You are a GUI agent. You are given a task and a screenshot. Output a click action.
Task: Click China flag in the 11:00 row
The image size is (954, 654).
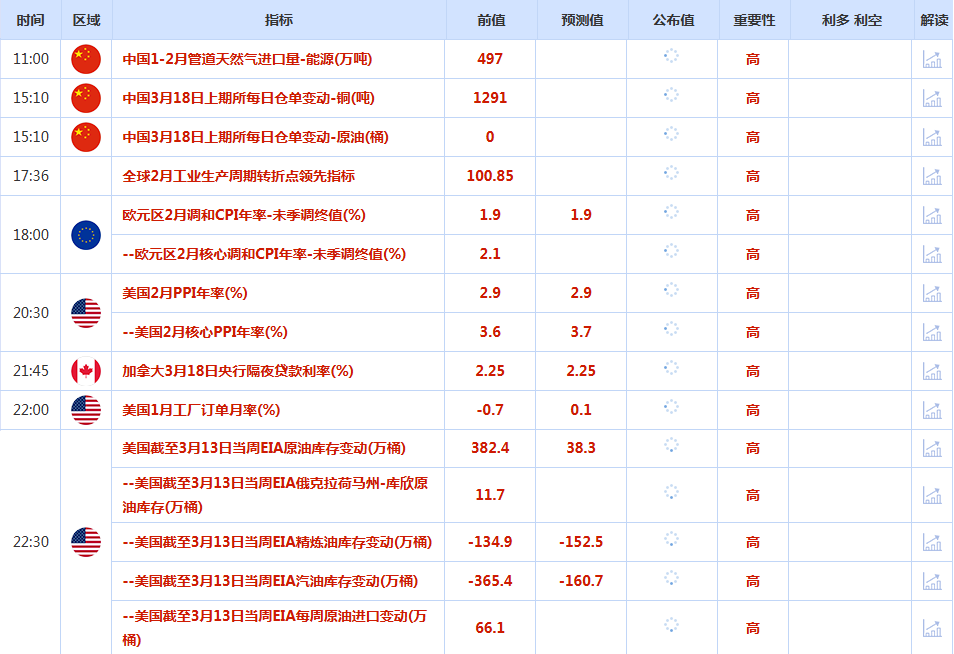click(x=86, y=59)
